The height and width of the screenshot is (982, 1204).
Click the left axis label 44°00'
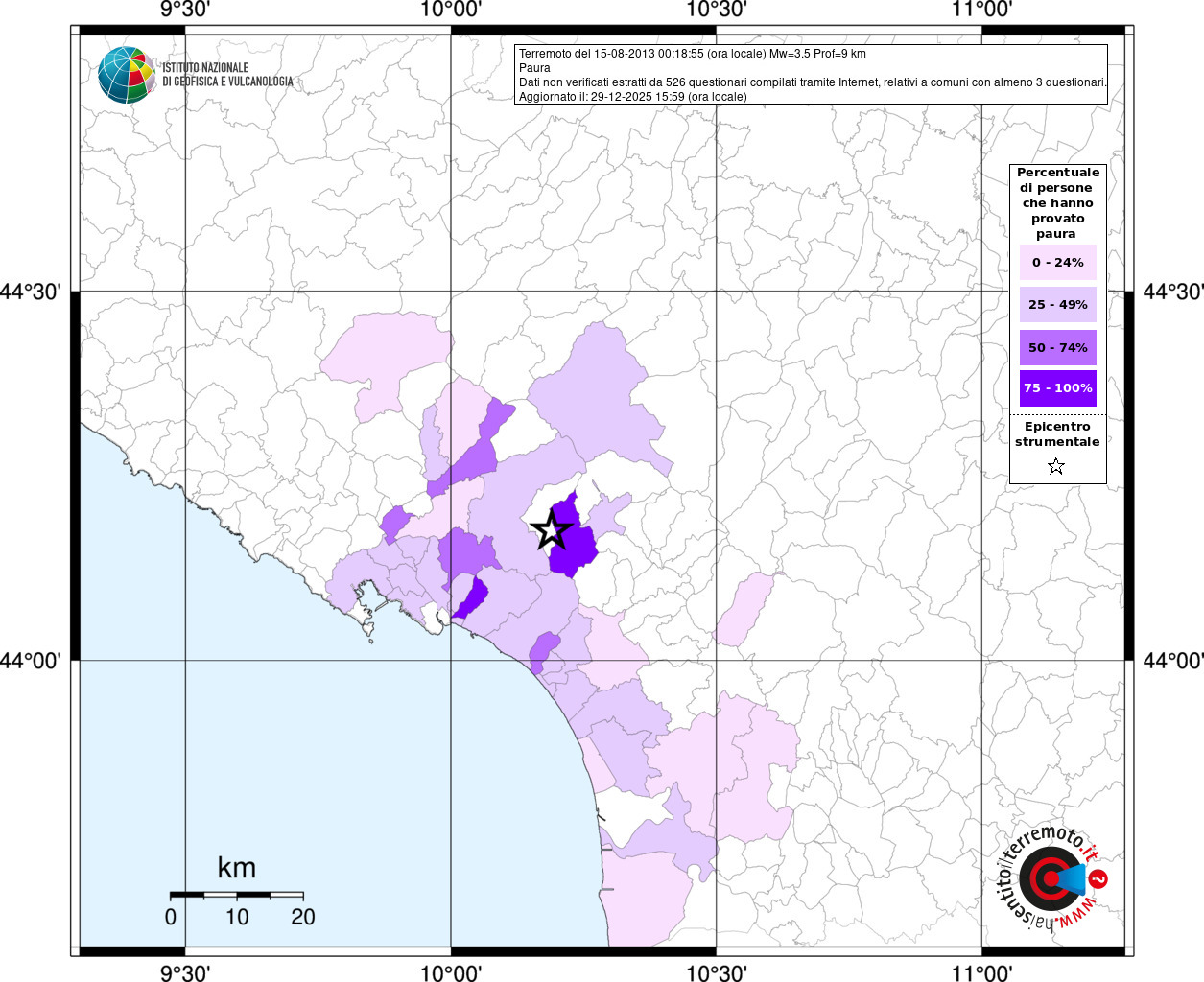click(x=31, y=661)
